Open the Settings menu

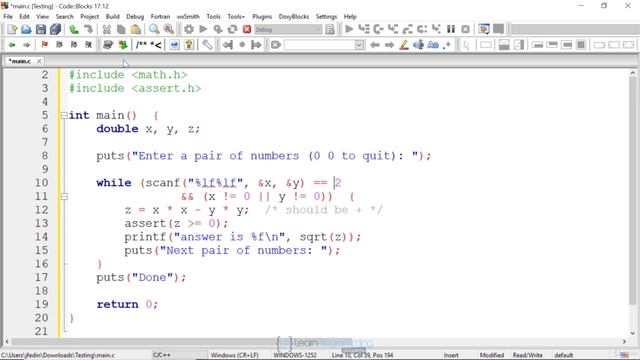pyautogui.click(x=327, y=17)
